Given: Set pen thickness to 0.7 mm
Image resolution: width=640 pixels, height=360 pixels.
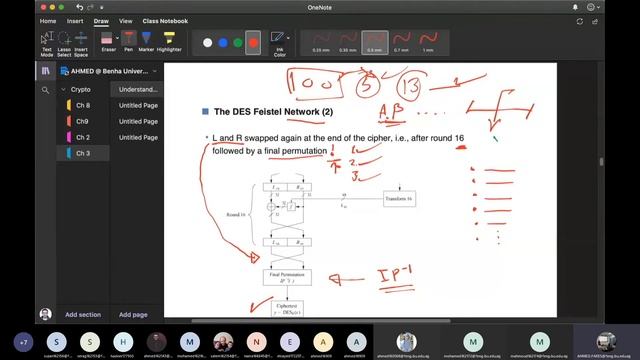Looking at the screenshot, I should pos(402,42).
